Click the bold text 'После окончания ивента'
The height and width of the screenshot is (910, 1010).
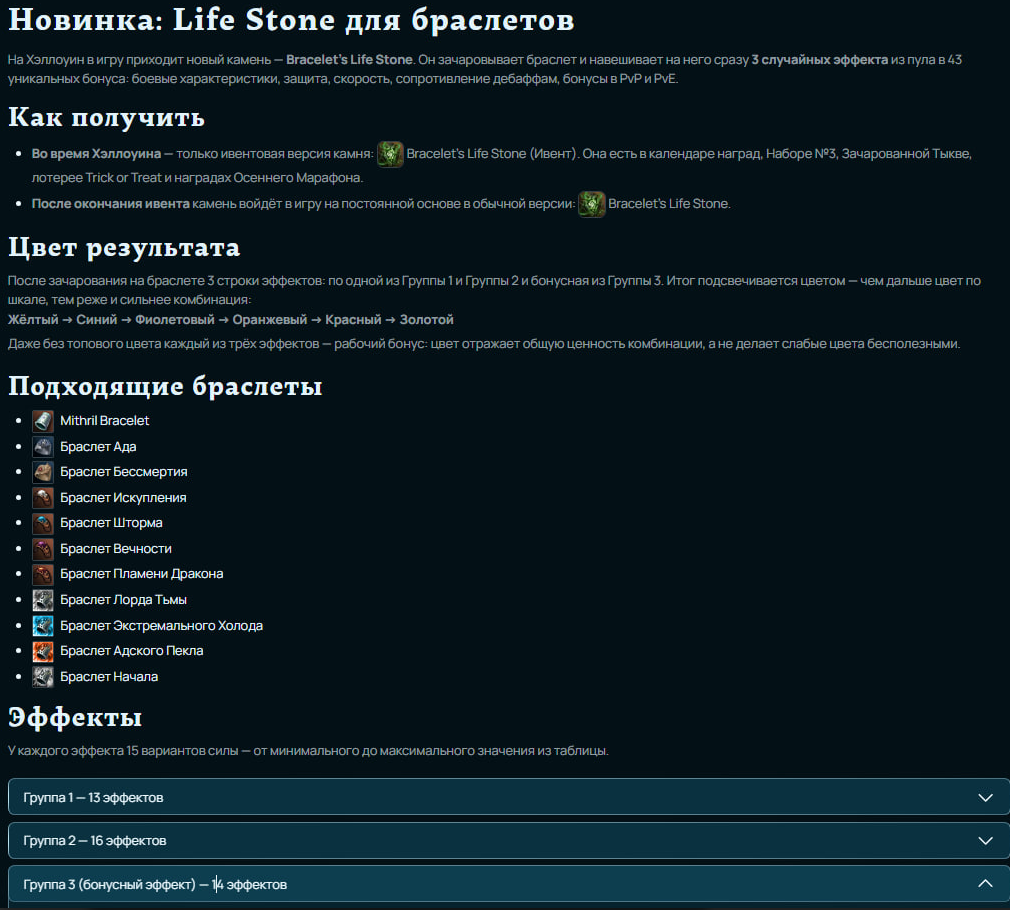coord(111,204)
